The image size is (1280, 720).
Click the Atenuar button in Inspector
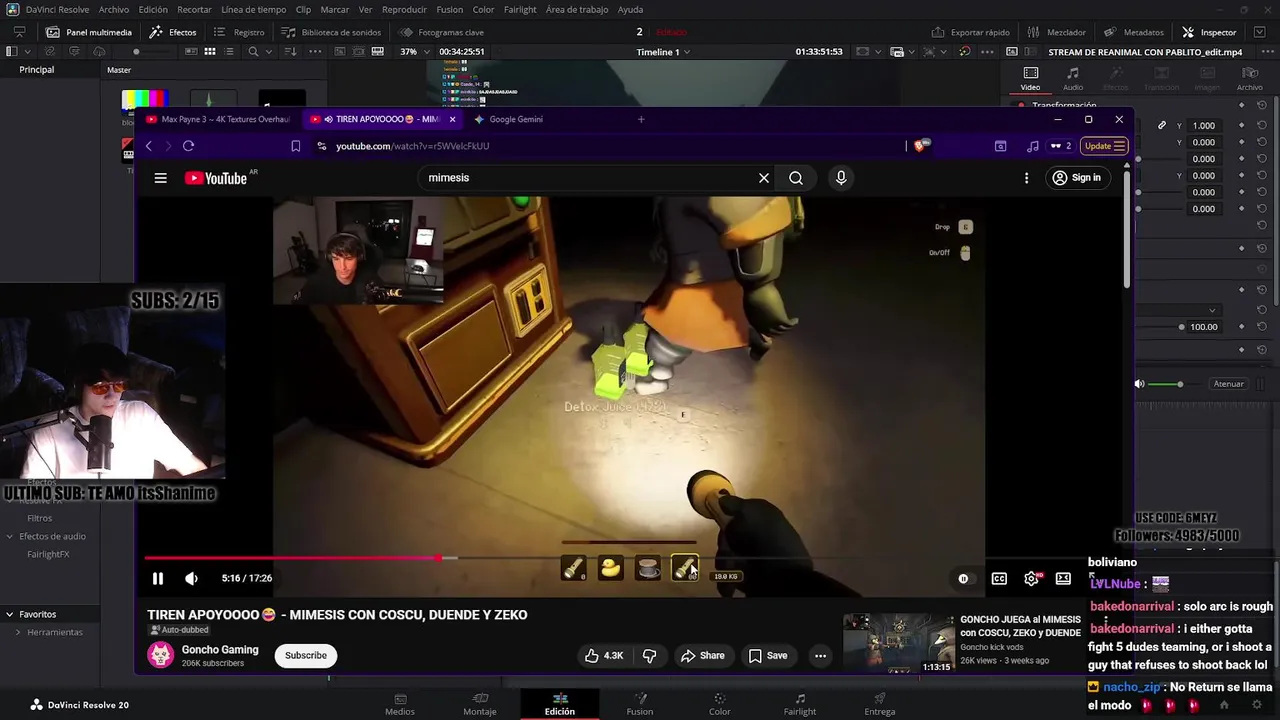(x=1228, y=384)
